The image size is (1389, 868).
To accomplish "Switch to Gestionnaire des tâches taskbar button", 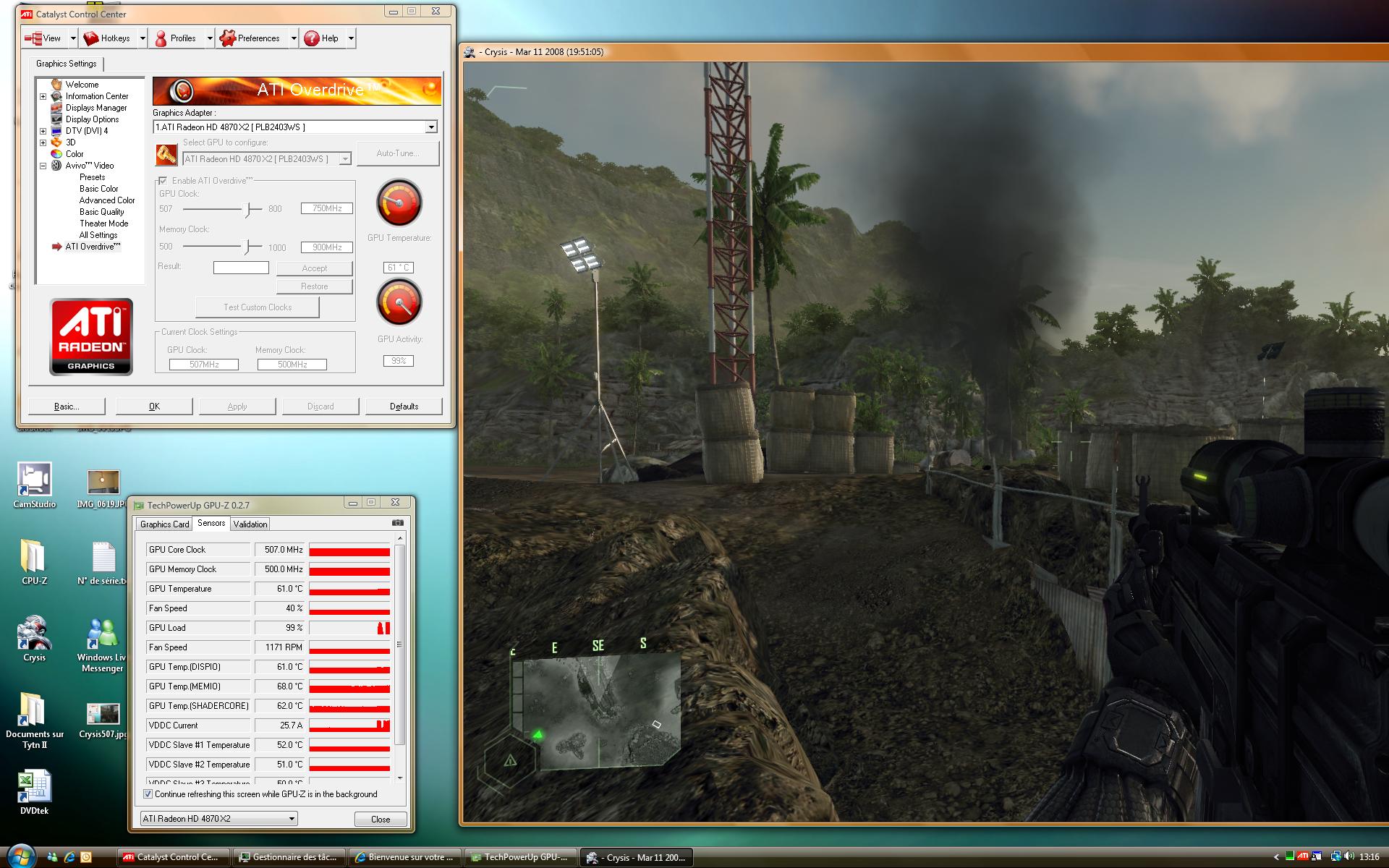I will pos(289,857).
